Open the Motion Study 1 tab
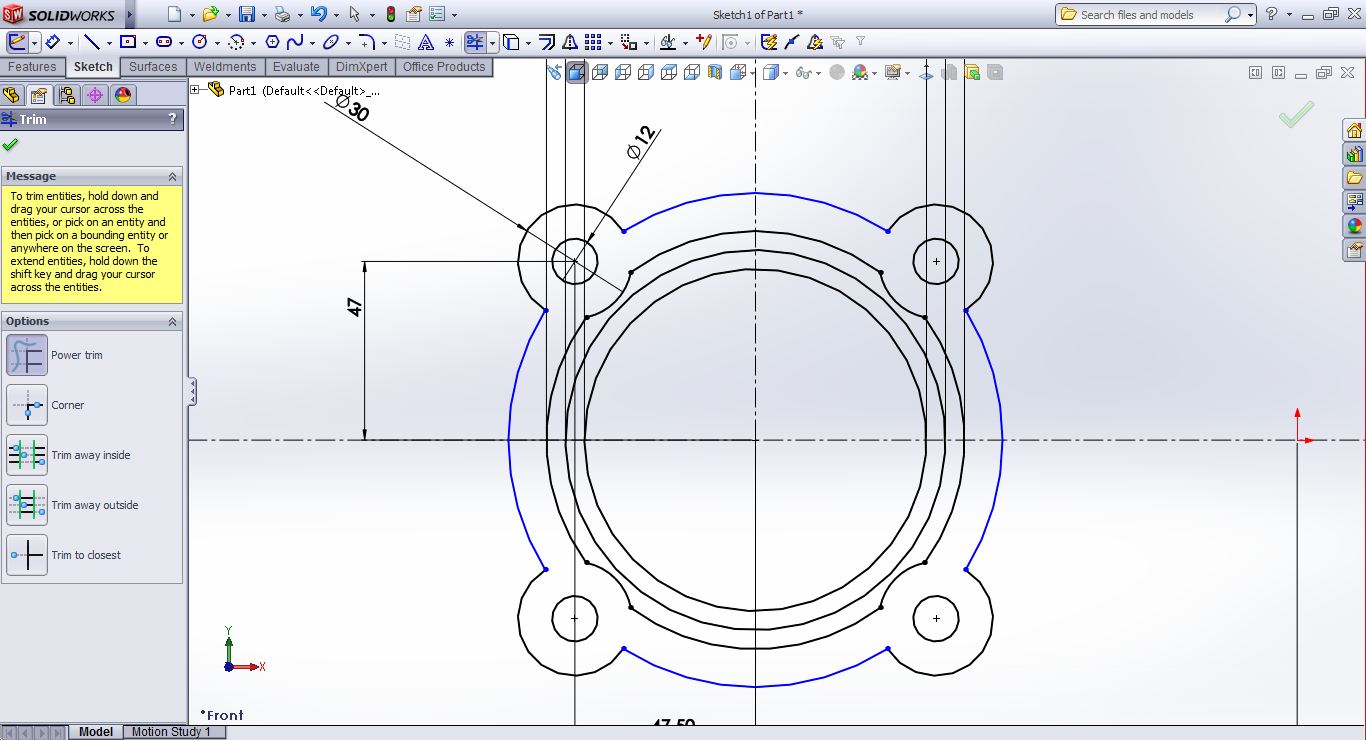This screenshot has width=1366, height=740. tap(171, 732)
